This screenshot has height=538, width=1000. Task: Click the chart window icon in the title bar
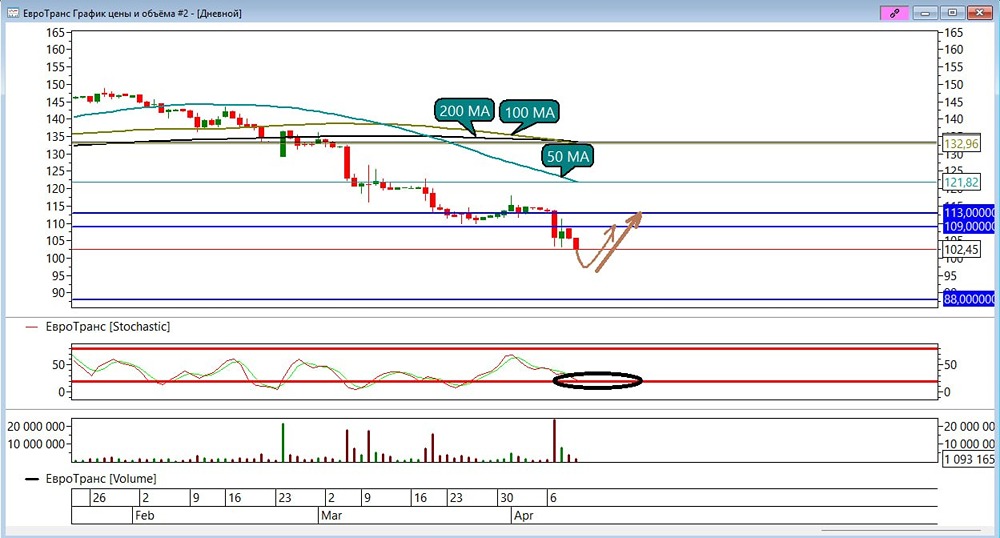point(13,13)
